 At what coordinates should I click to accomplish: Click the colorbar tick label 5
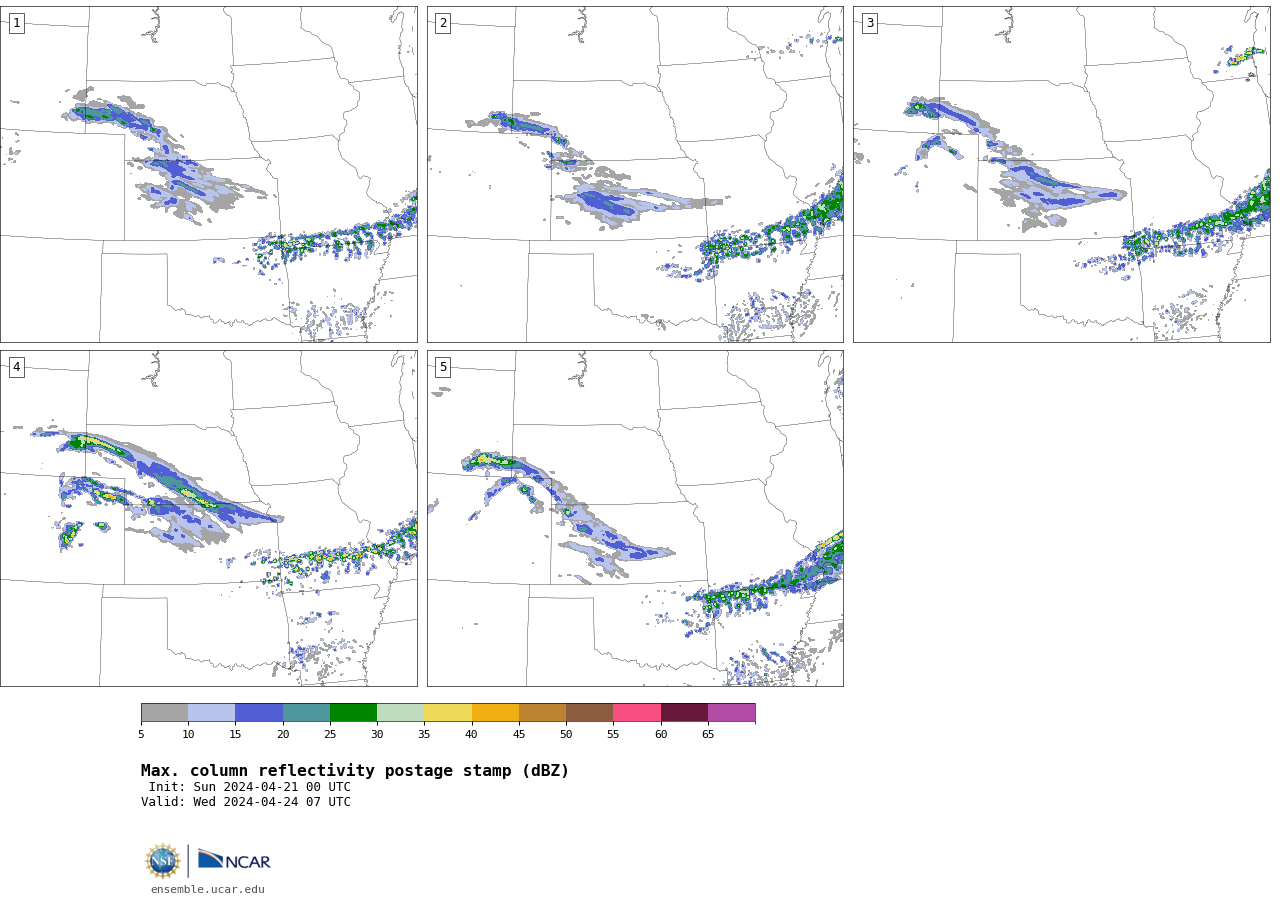(x=141, y=735)
